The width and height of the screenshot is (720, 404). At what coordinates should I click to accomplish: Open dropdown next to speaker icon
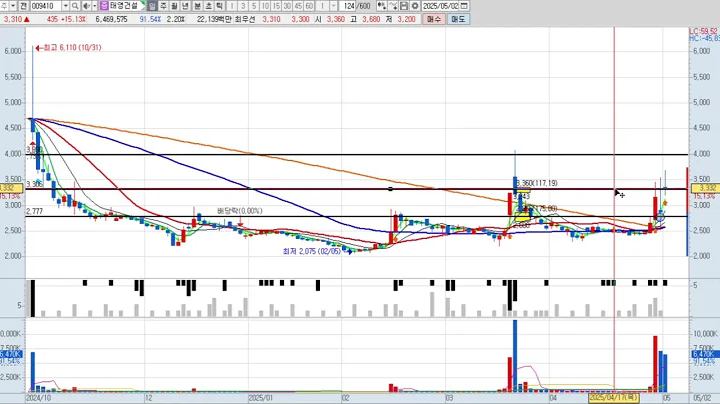tap(95, 6)
